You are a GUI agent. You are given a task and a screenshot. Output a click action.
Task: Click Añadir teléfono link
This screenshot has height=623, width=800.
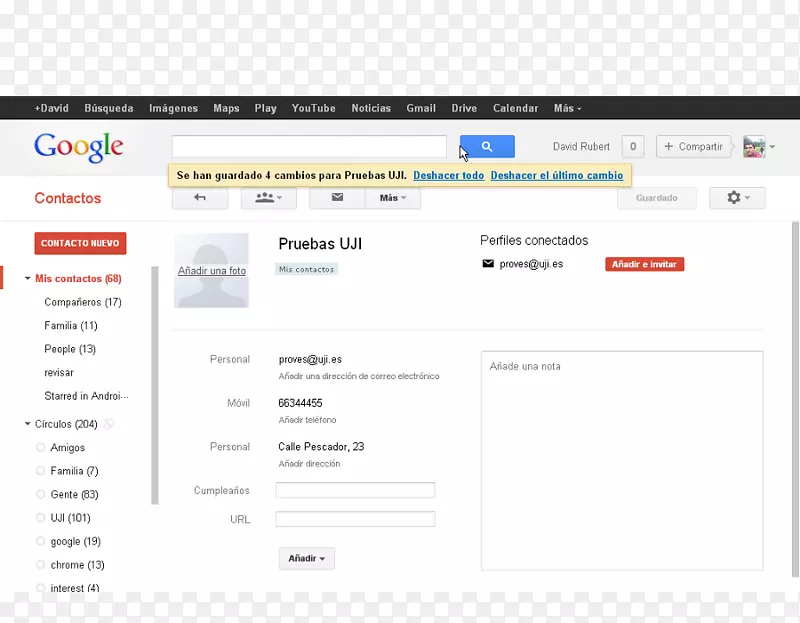pos(307,420)
